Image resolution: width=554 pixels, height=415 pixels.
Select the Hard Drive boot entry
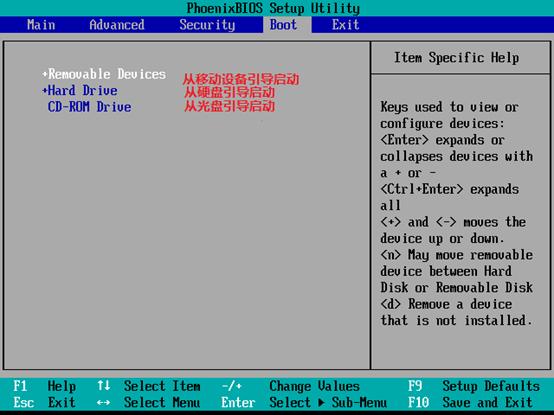83,91
